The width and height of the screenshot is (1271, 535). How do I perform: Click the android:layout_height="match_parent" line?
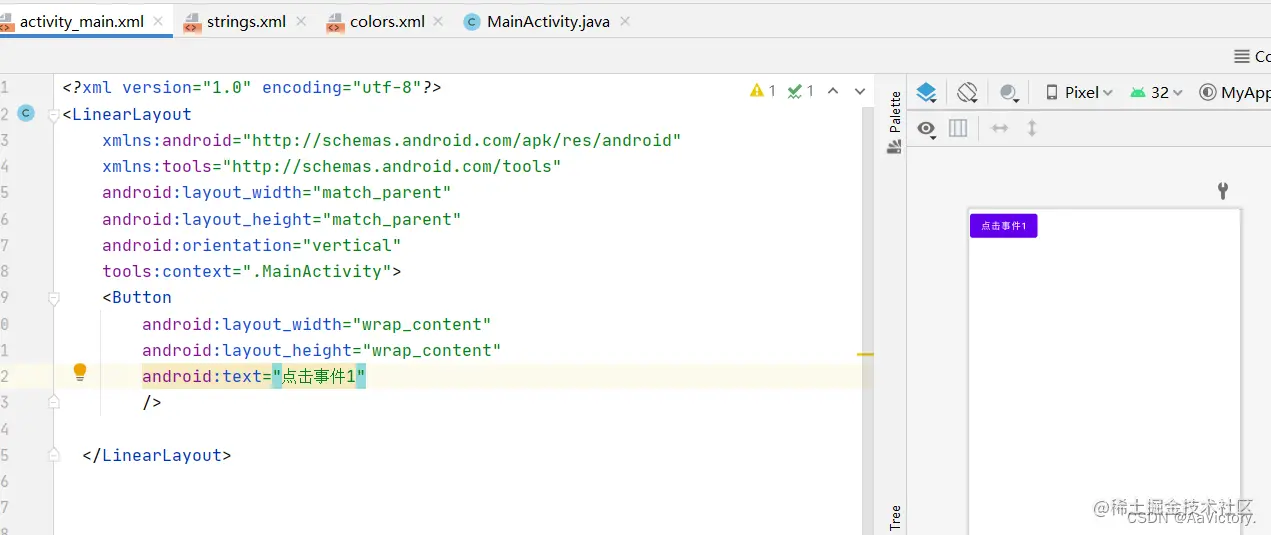pos(281,219)
